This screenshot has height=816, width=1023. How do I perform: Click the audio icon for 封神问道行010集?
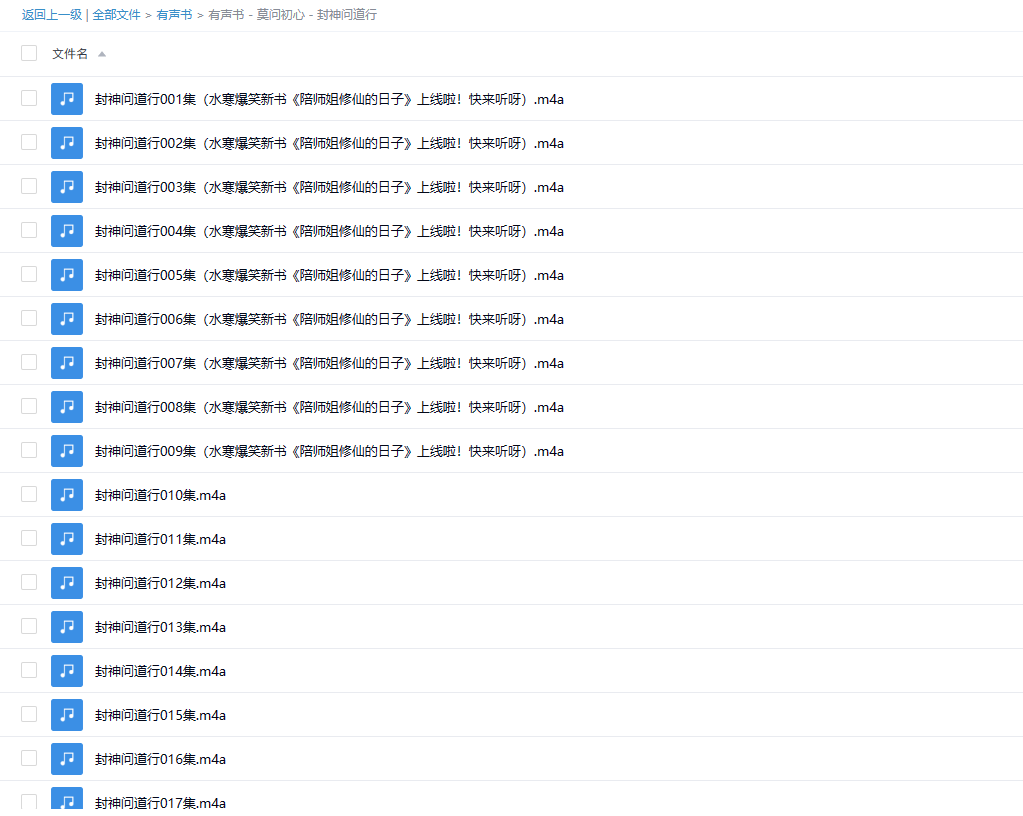click(x=67, y=495)
